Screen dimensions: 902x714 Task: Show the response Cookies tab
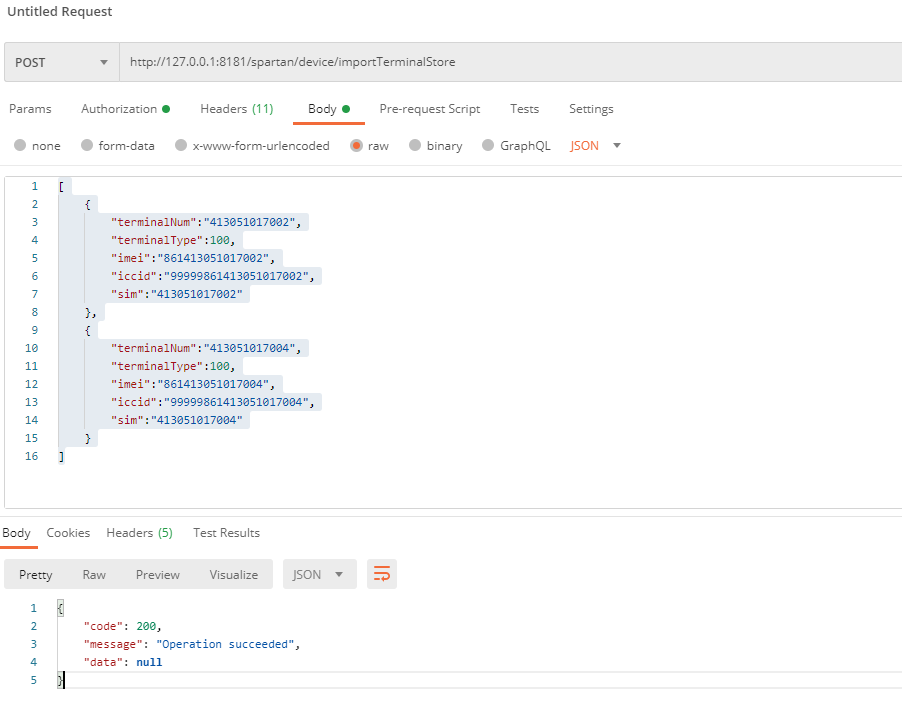point(68,533)
